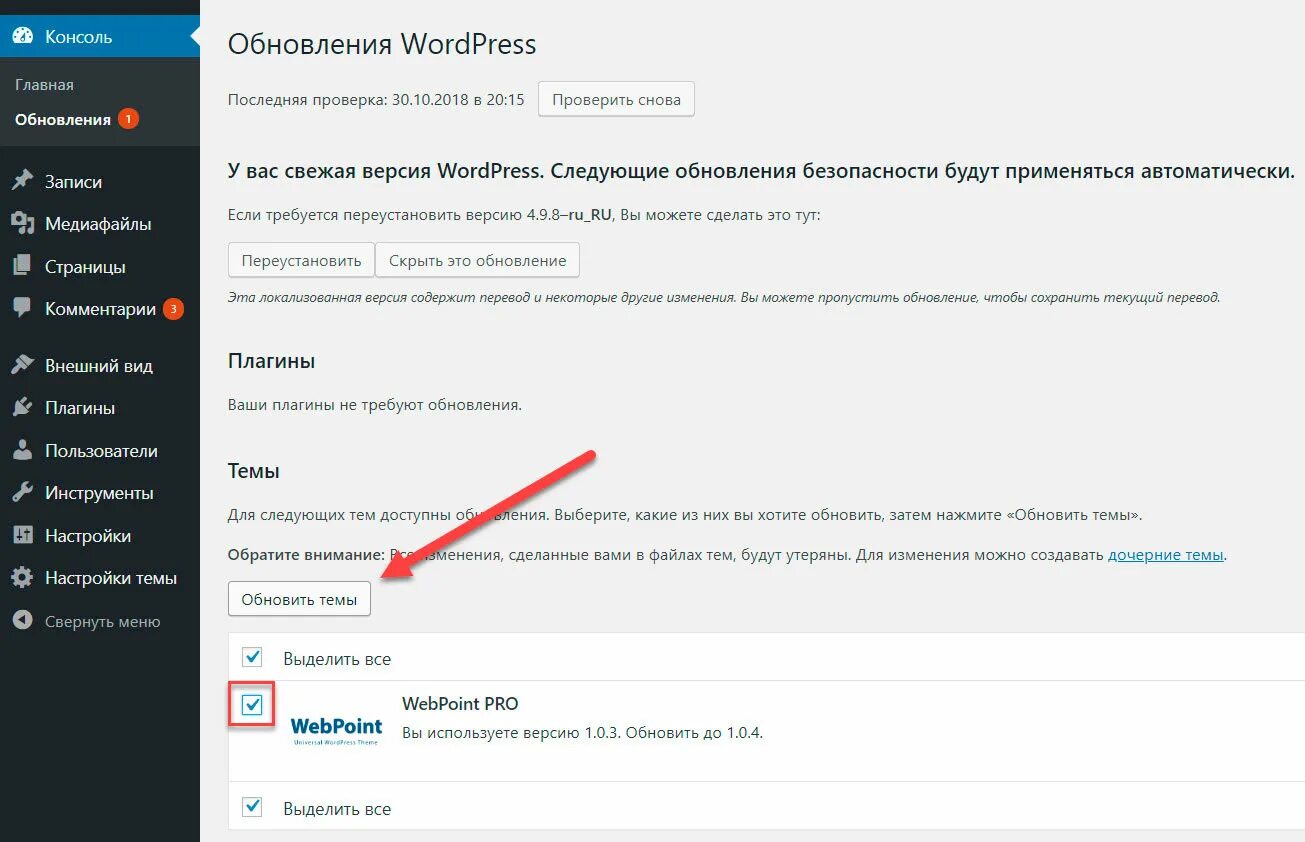Click the version 1.0.3 update text
The image size is (1305, 842).
(x=583, y=733)
